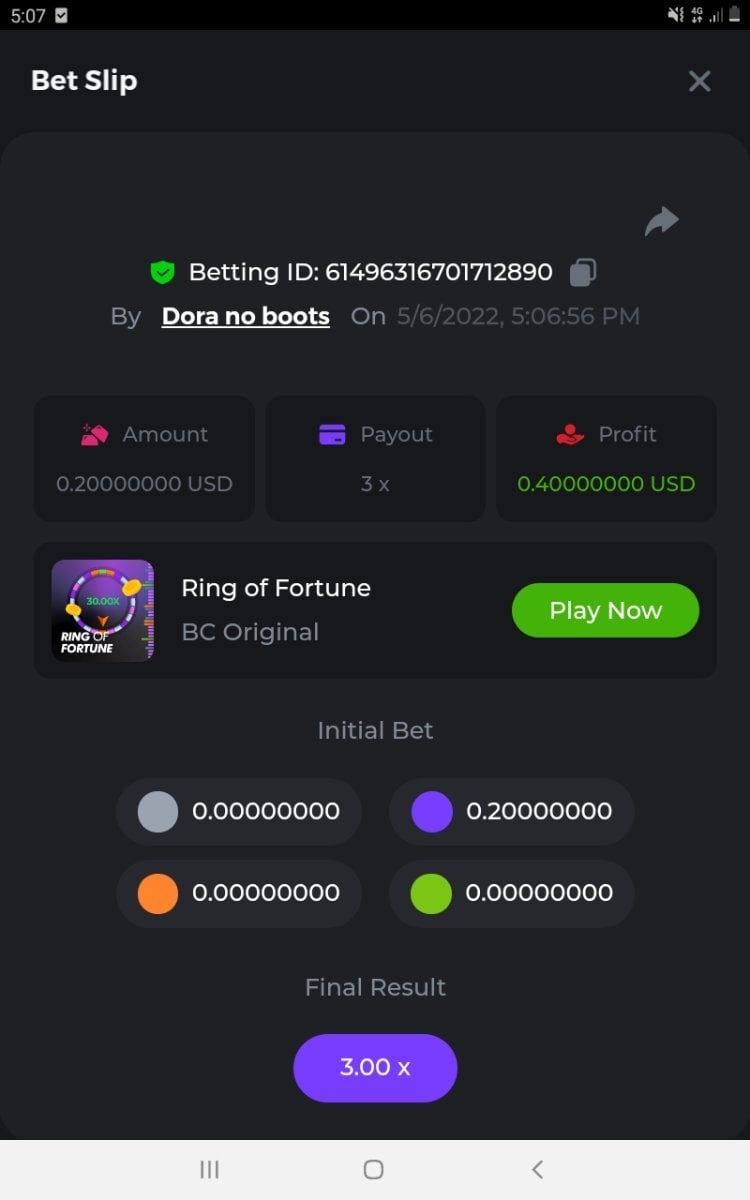Click the Profit hand icon
This screenshot has height=1200, width=750.
(x=569, y=435)
